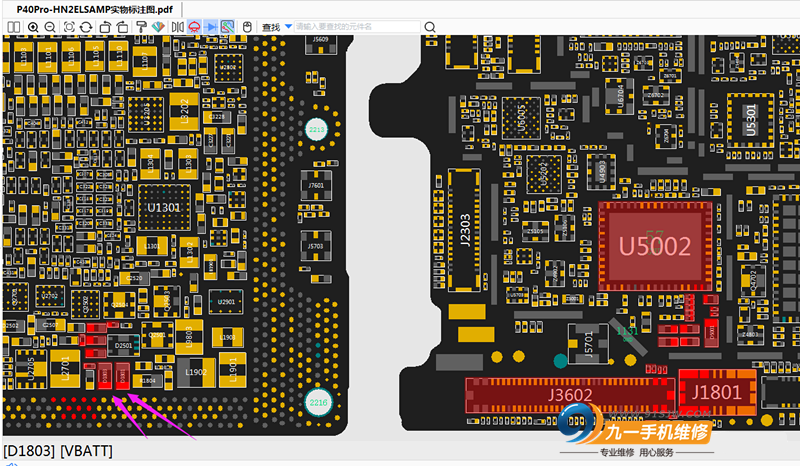
Task: Click component U4903
Action: click(602, 172)
